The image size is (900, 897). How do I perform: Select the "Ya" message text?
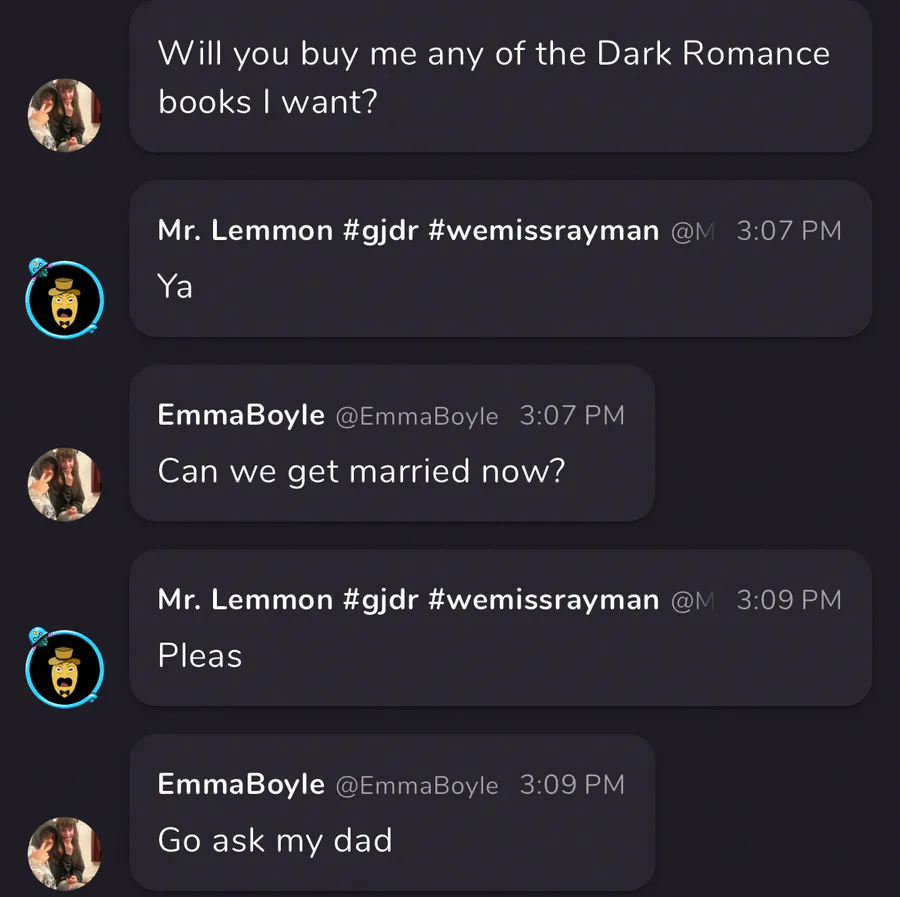pos(175,286)
